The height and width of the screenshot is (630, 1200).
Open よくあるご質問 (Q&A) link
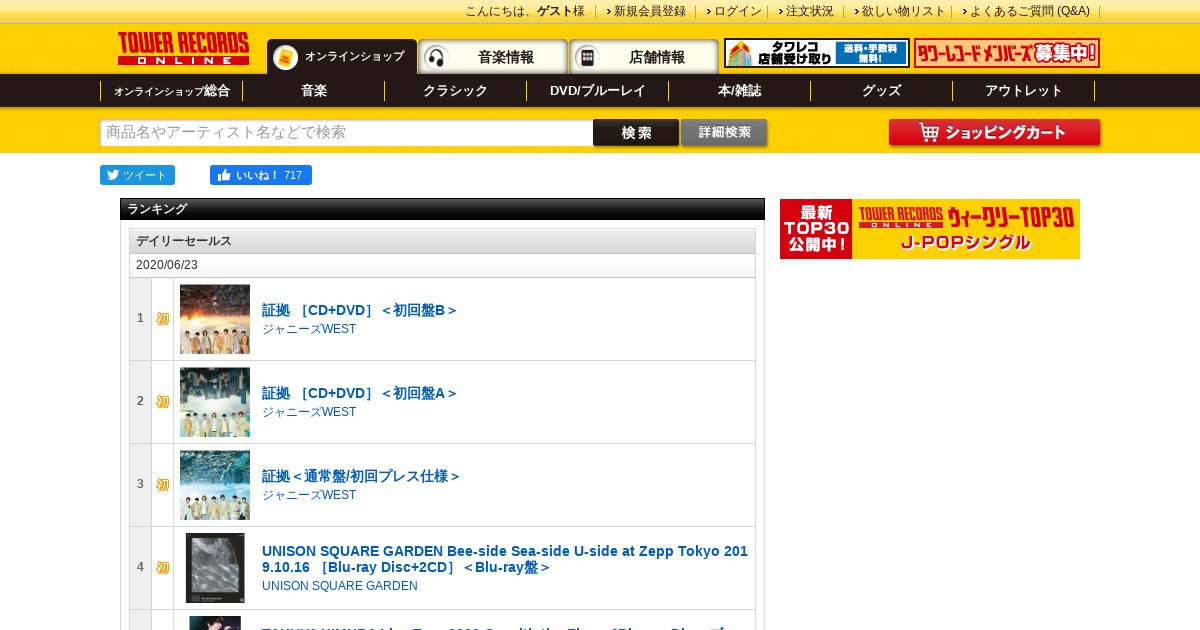(1030, 11)
